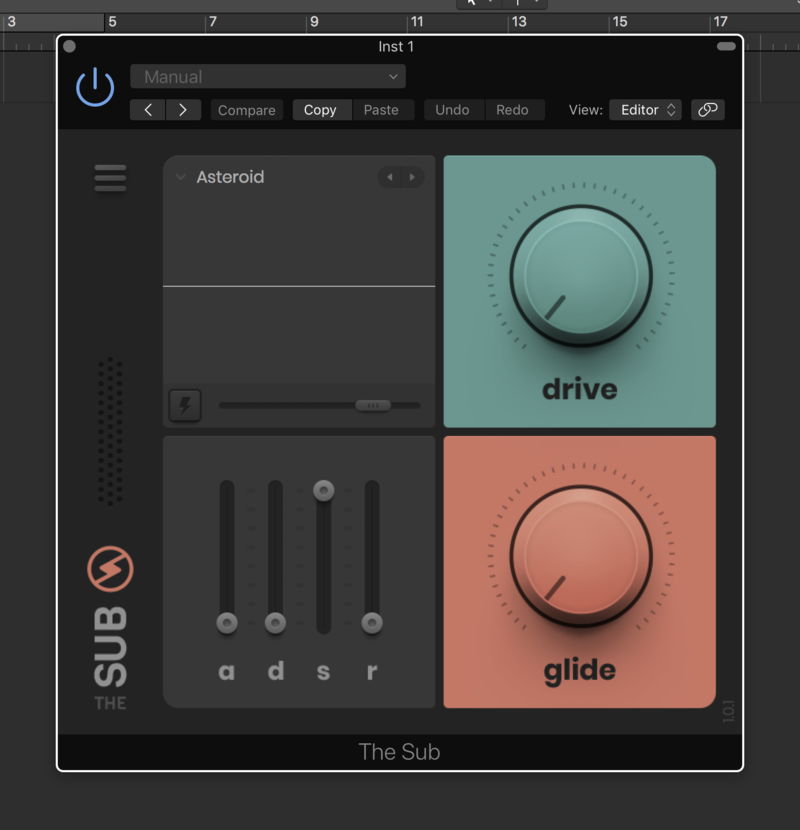Go to previous preset with left arrow

click(148, 110)
